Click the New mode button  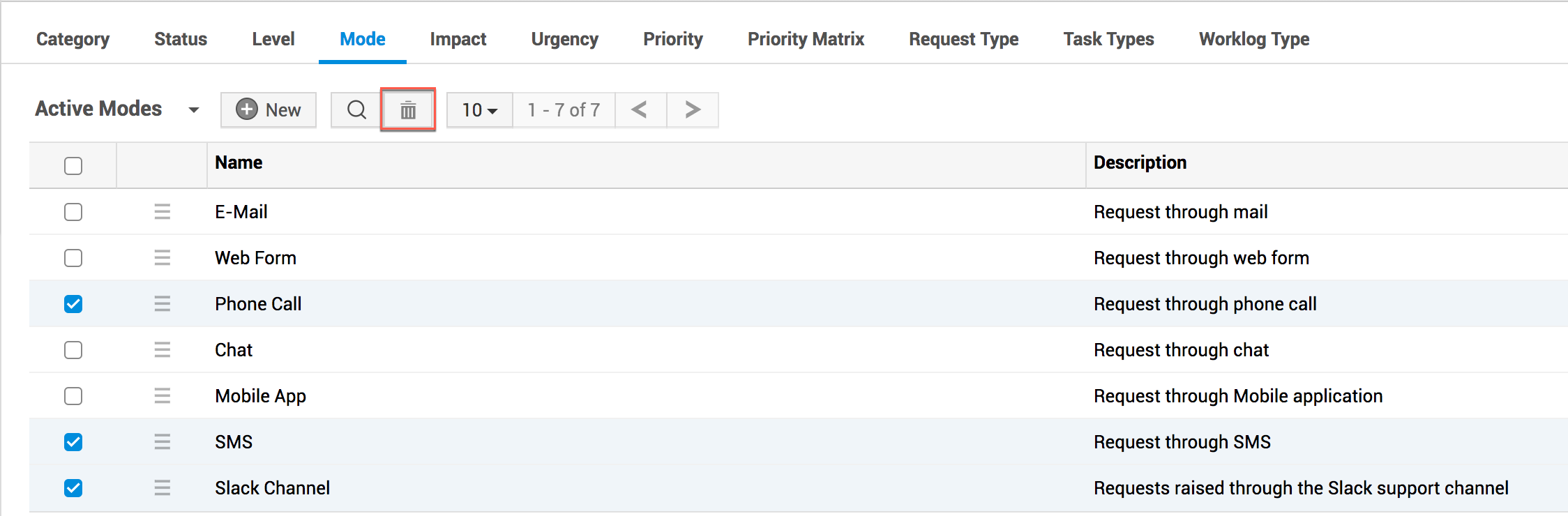(269, 110)
